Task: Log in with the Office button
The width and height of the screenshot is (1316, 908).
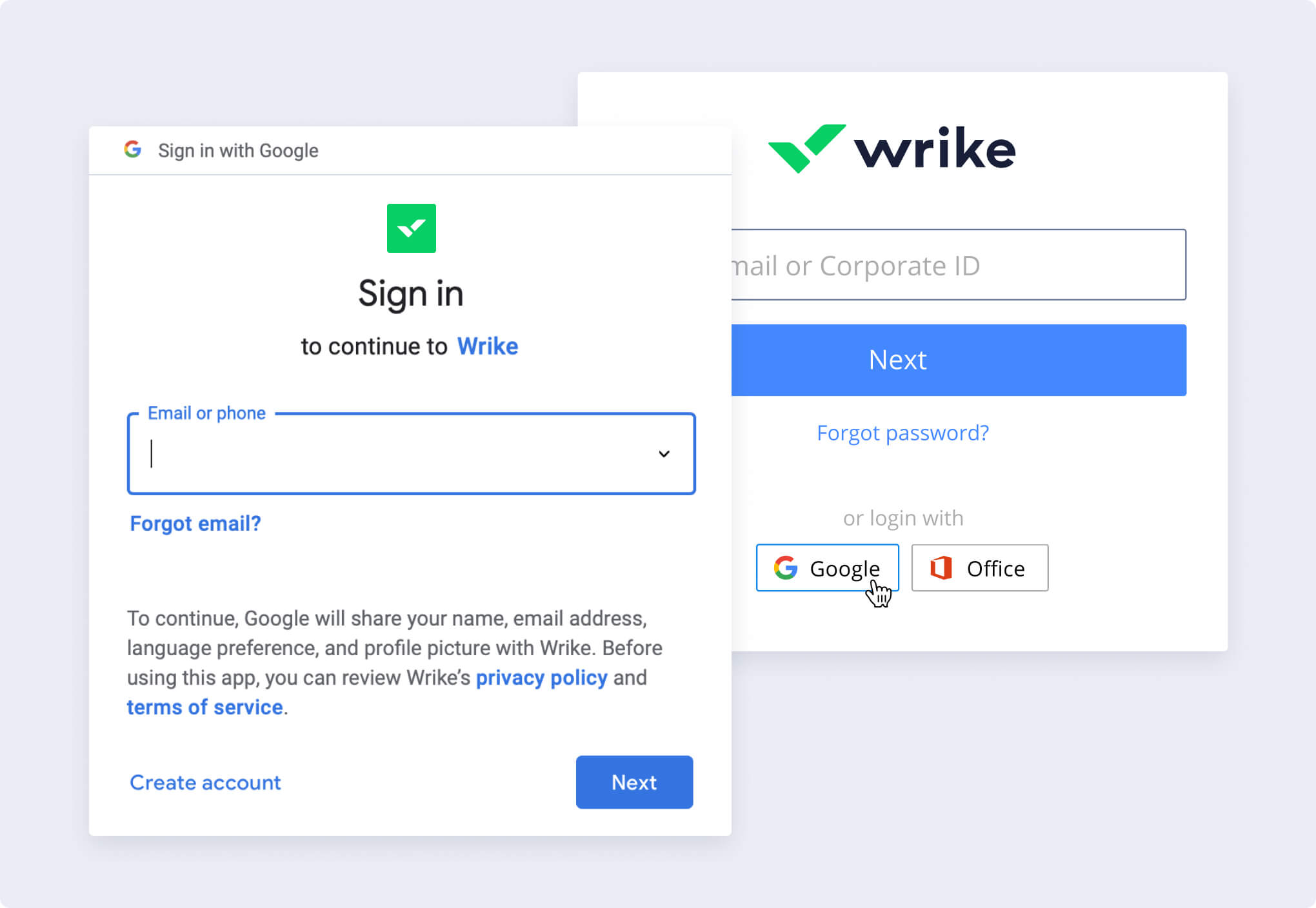Action: point(980,568)
